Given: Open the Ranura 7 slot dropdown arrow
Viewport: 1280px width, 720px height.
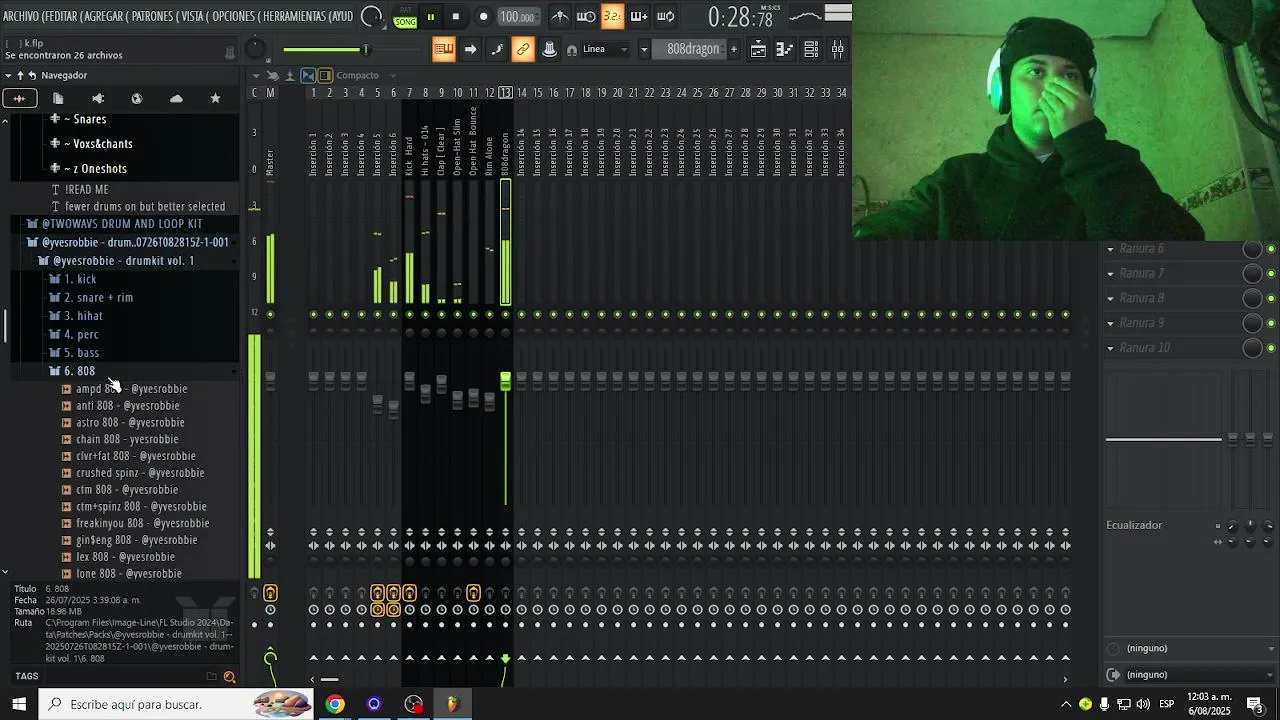Looking at the screenshot, I should coord(1110,274).
